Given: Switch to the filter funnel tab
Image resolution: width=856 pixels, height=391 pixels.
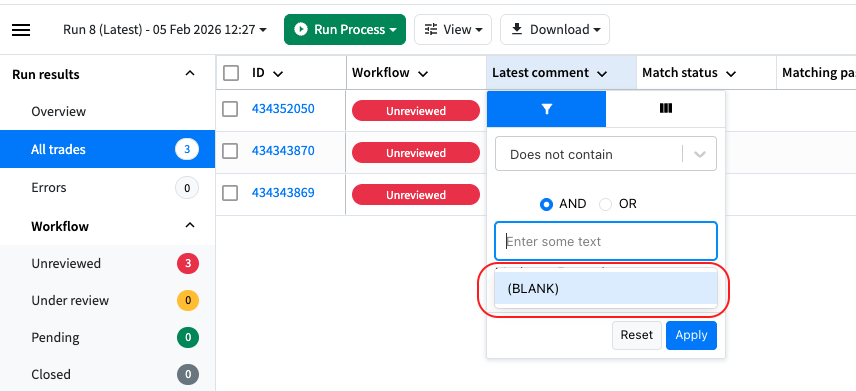Looking at the screenshot, I should [x=546, y=109].
